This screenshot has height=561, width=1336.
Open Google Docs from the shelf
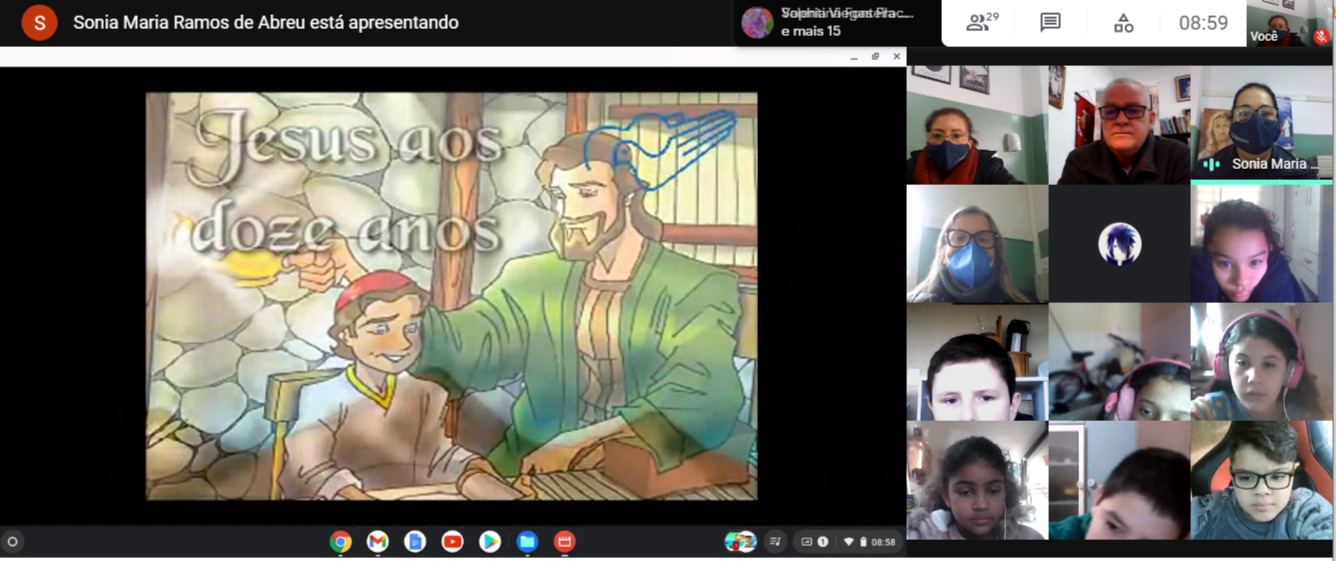pyautogui.click(x=415, y=541)
